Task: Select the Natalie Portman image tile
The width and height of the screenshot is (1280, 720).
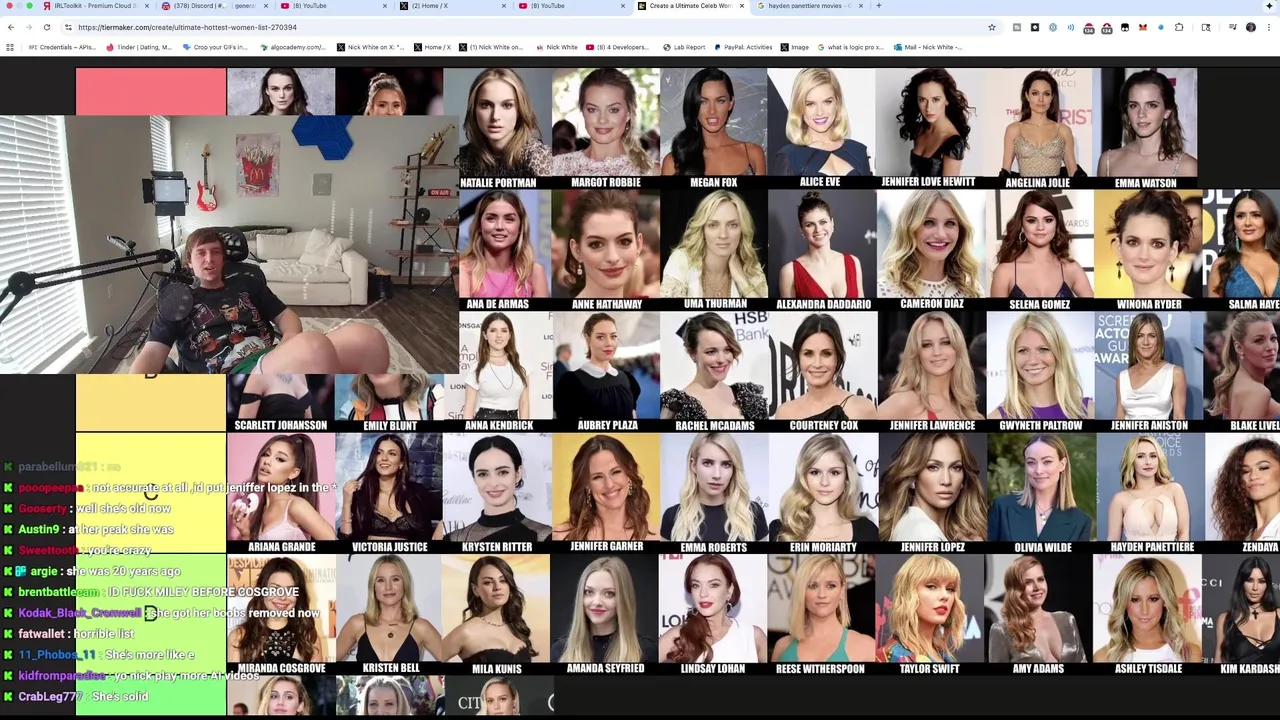Action: point(497,129)
